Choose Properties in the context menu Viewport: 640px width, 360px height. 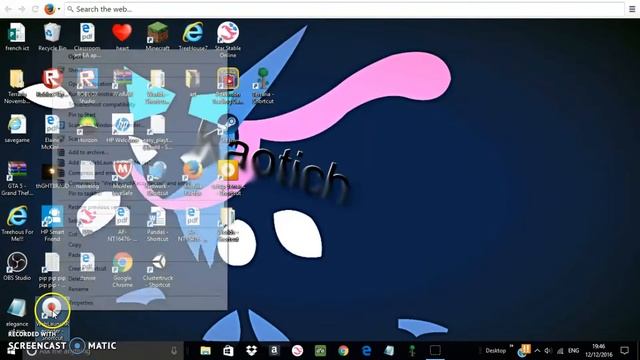click(x=82, y=303)
